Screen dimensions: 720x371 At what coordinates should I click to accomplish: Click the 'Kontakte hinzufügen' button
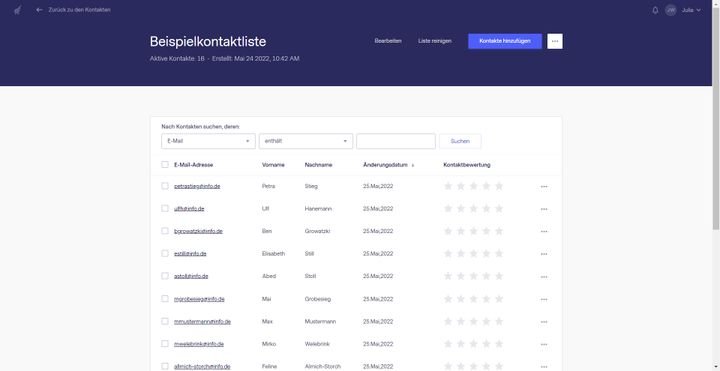pos(505,41)
